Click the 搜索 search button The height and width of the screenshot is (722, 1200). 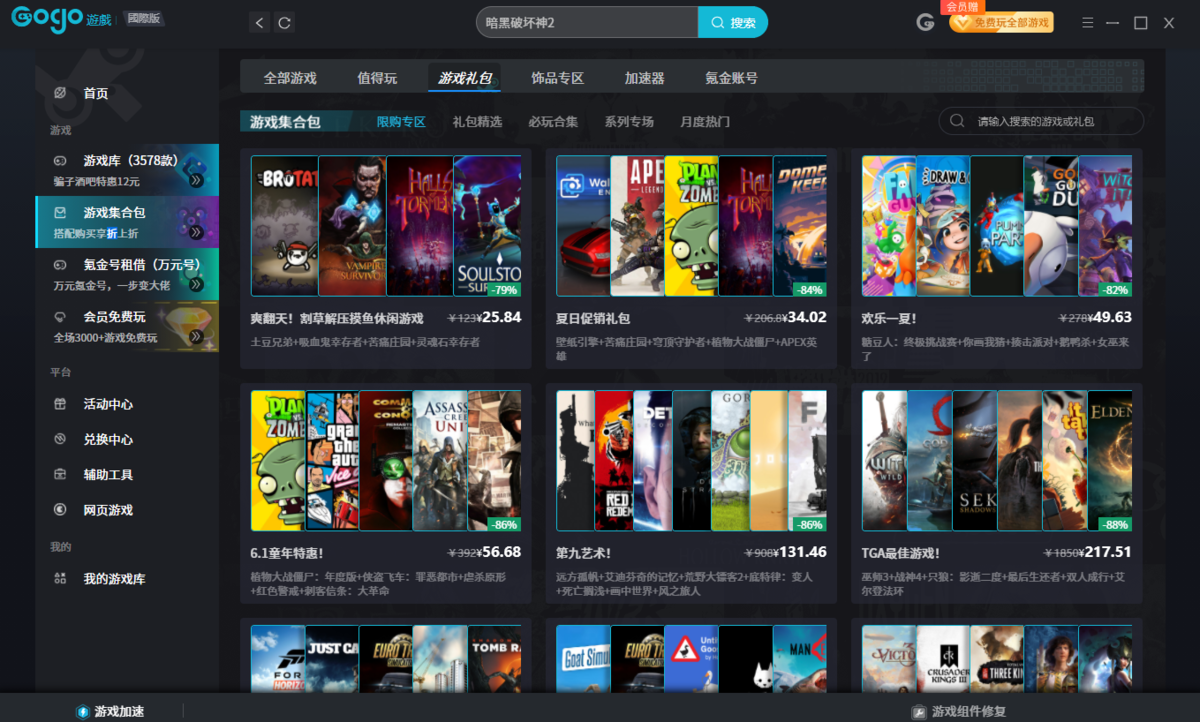coord(733,22)
